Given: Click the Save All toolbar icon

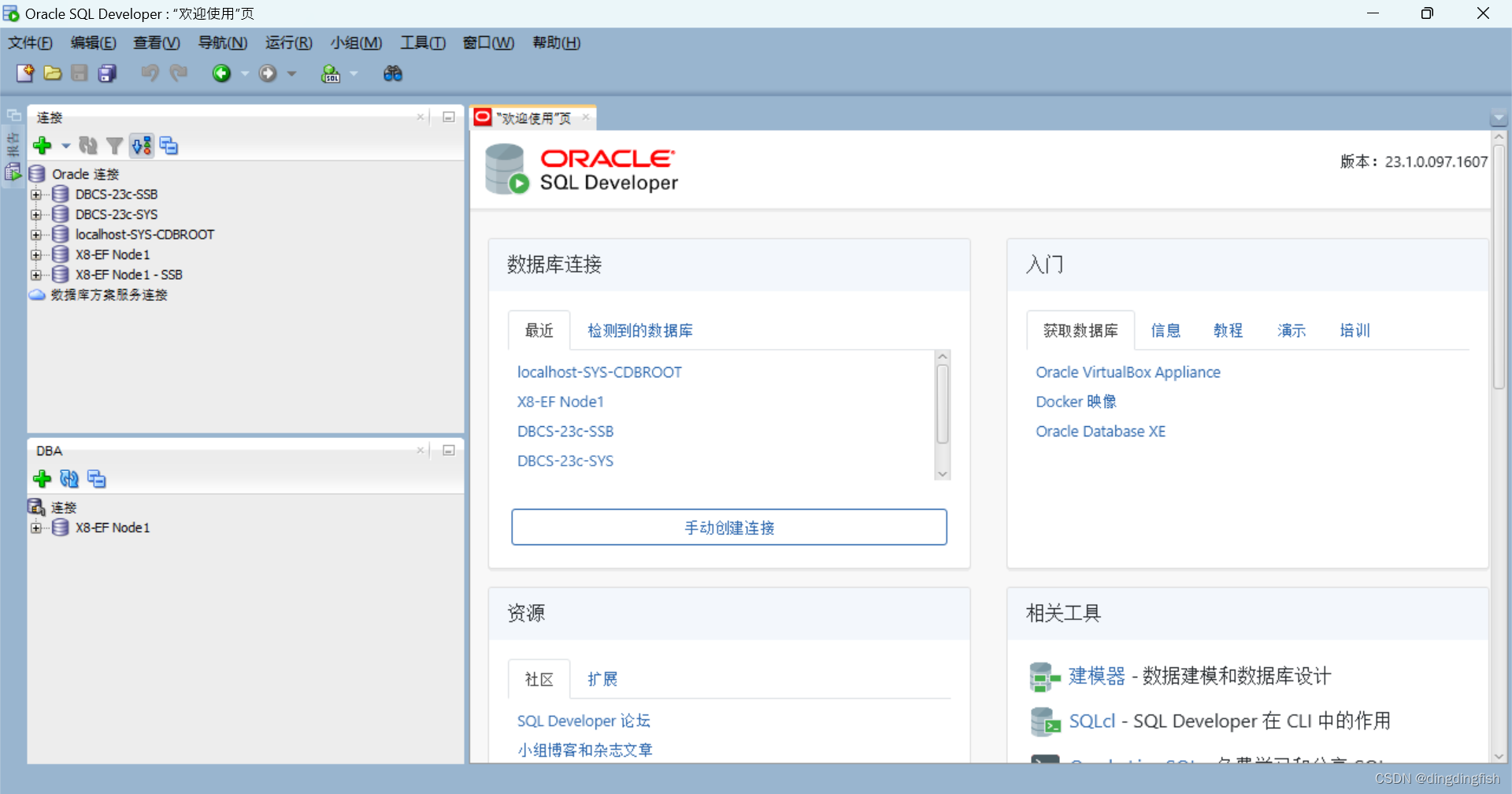Looking at the screenshot, I should (x=107, y=73).
